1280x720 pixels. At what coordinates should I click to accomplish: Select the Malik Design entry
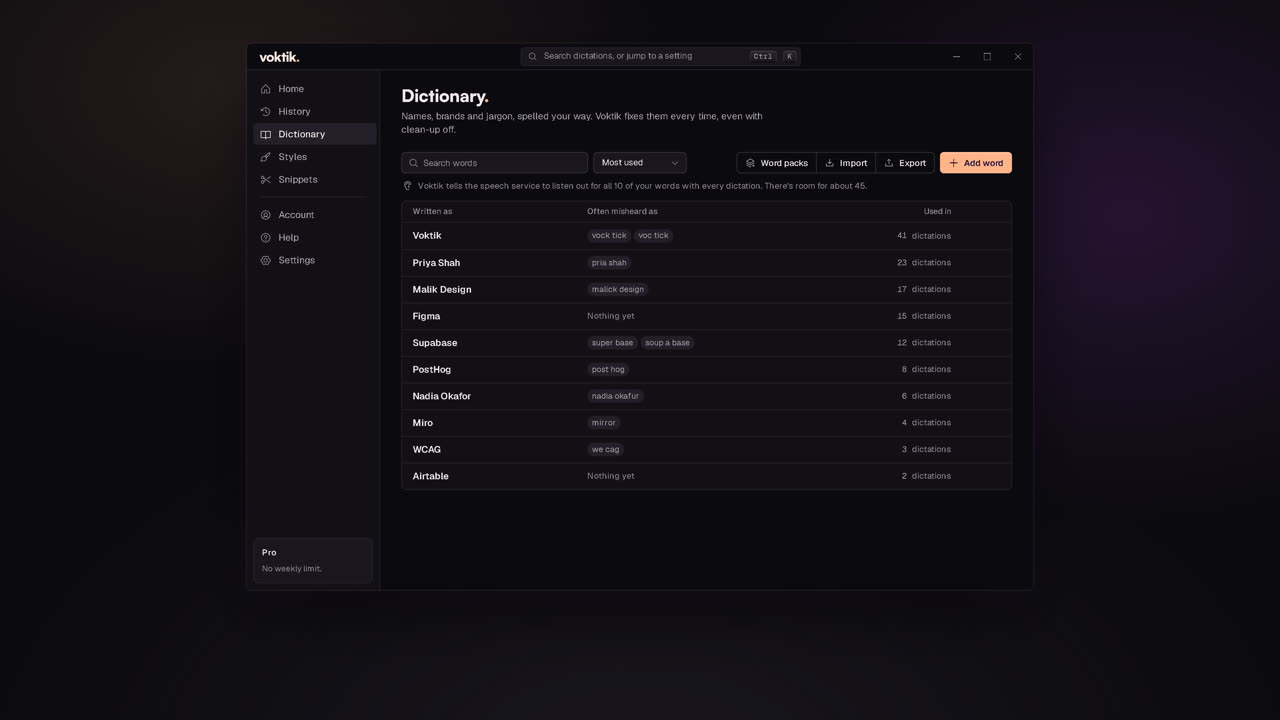706,289
